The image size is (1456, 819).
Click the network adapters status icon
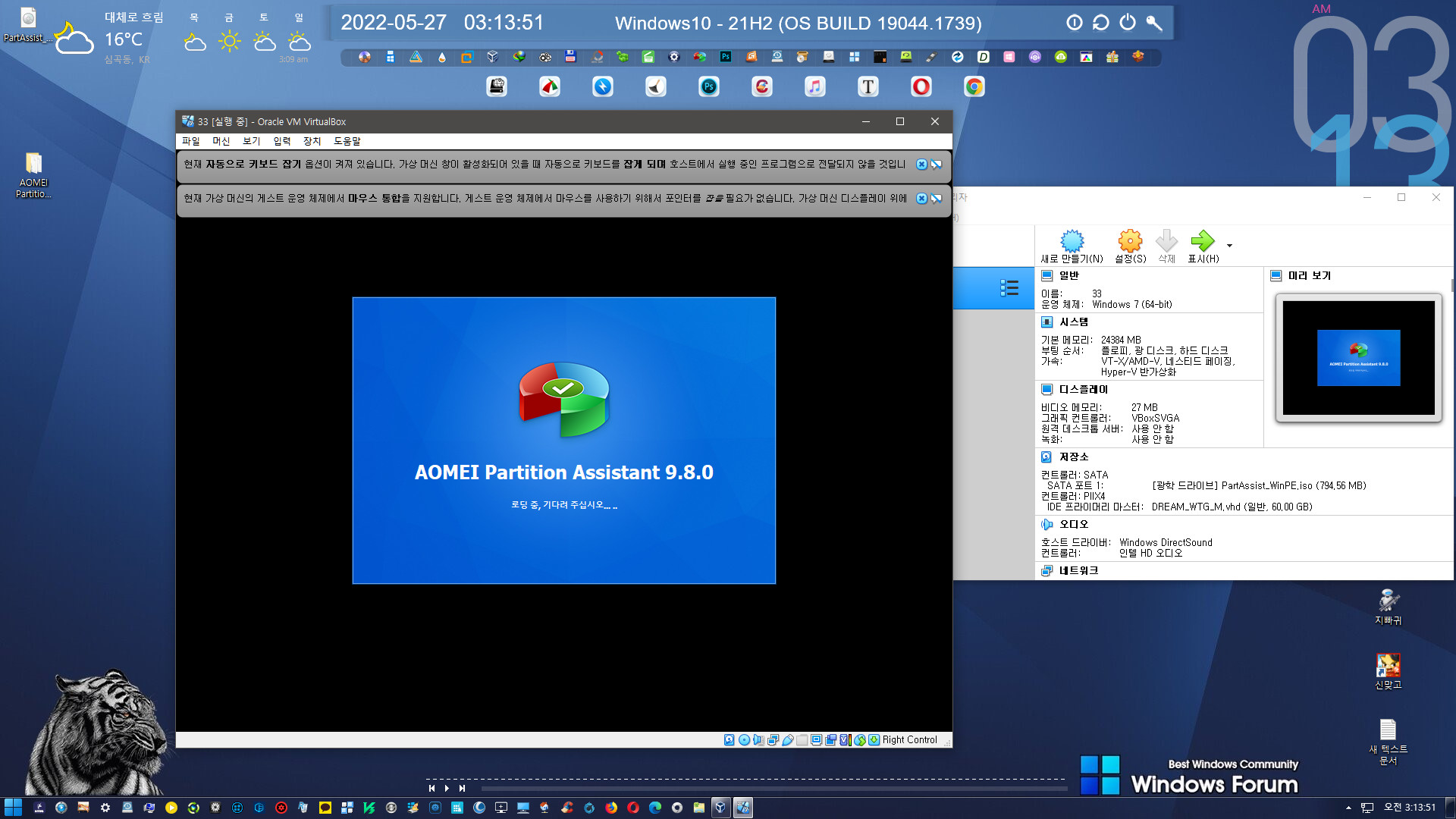tap(773, 740)
